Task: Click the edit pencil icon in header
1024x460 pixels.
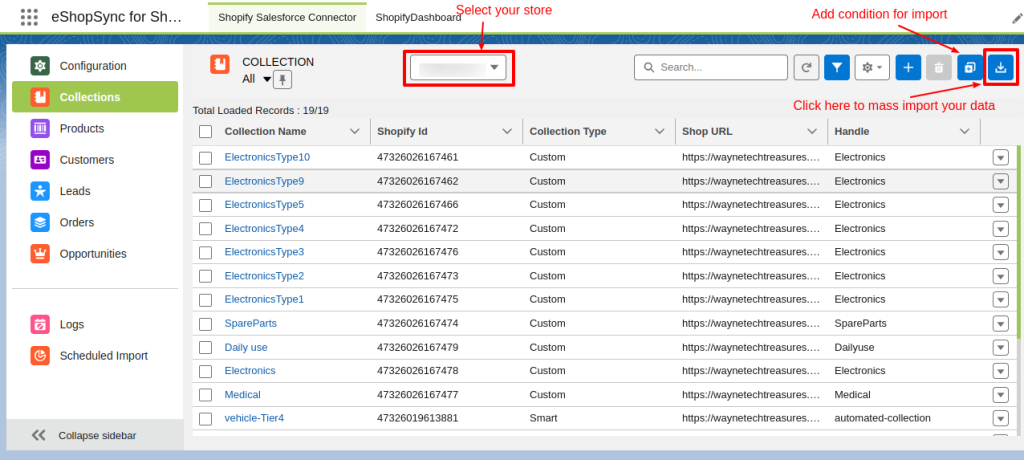Action: tap(1017, 19)
